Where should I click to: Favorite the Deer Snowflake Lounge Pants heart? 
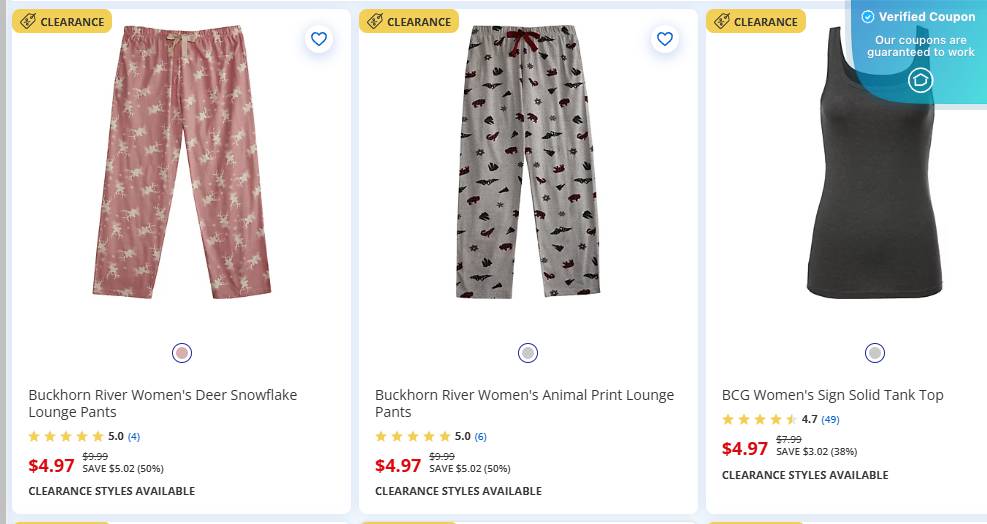[318, 39]
